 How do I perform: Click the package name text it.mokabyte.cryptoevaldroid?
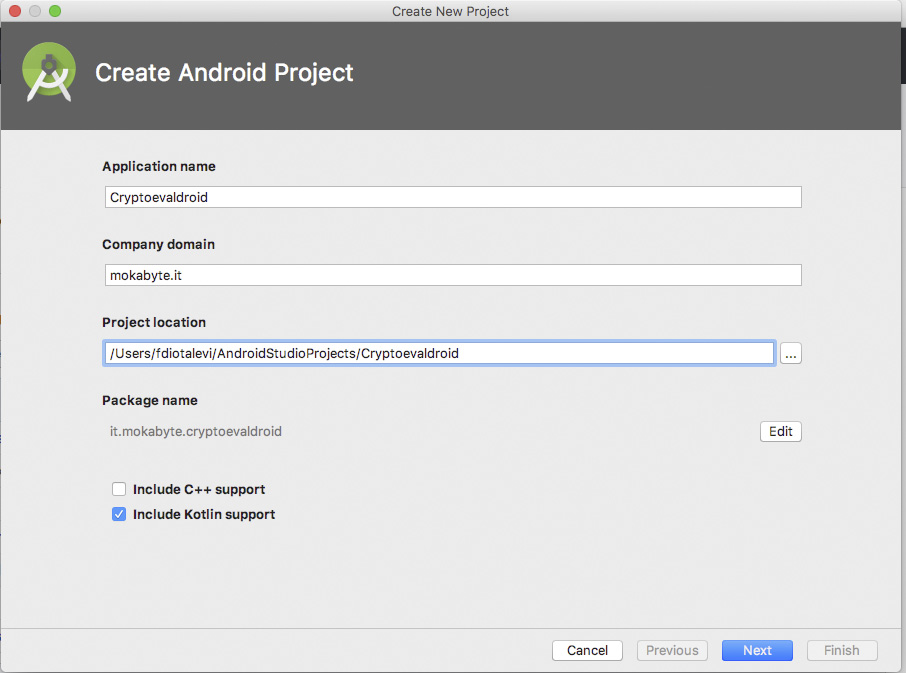click(x=196, y=432)
